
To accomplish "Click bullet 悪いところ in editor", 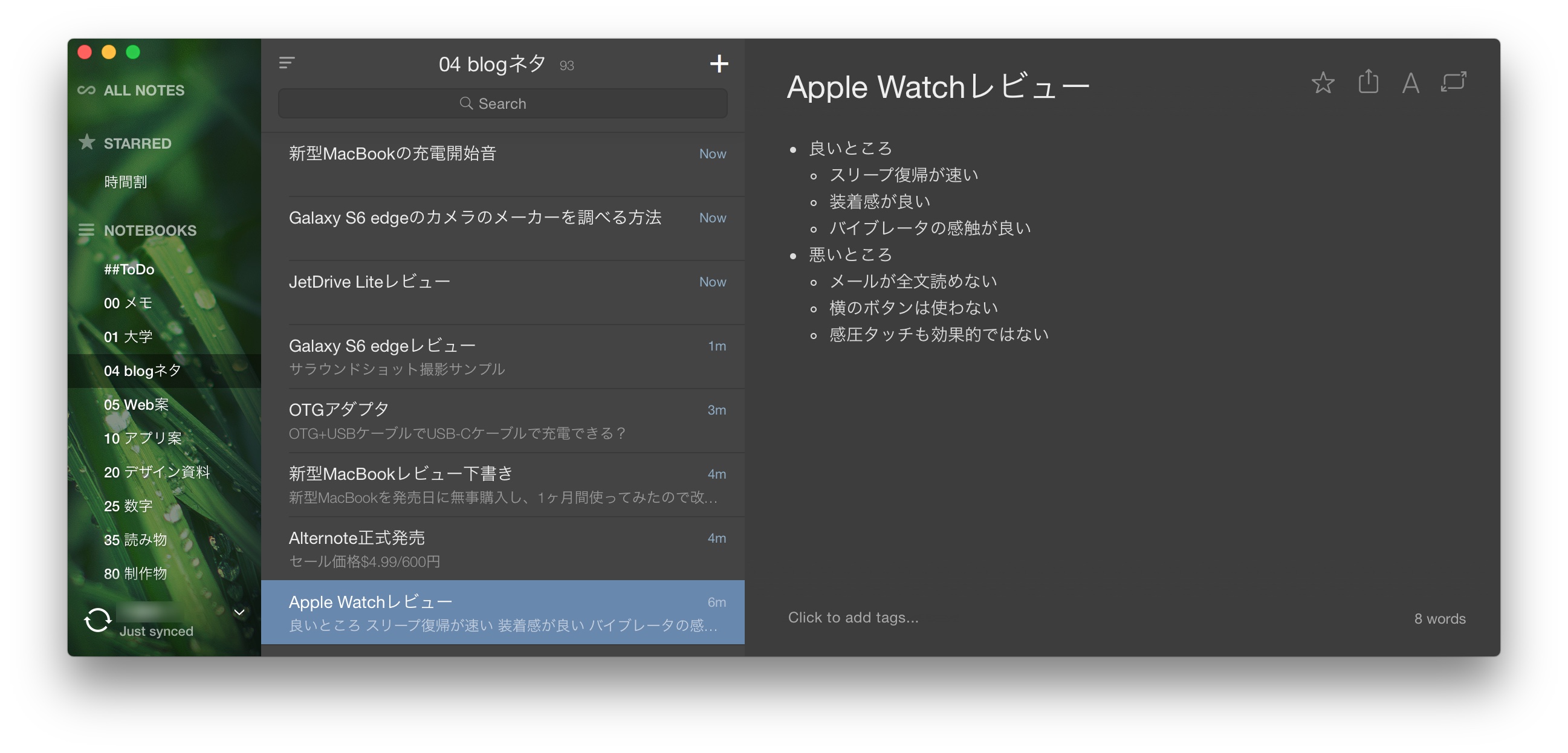I will (850, 254).
